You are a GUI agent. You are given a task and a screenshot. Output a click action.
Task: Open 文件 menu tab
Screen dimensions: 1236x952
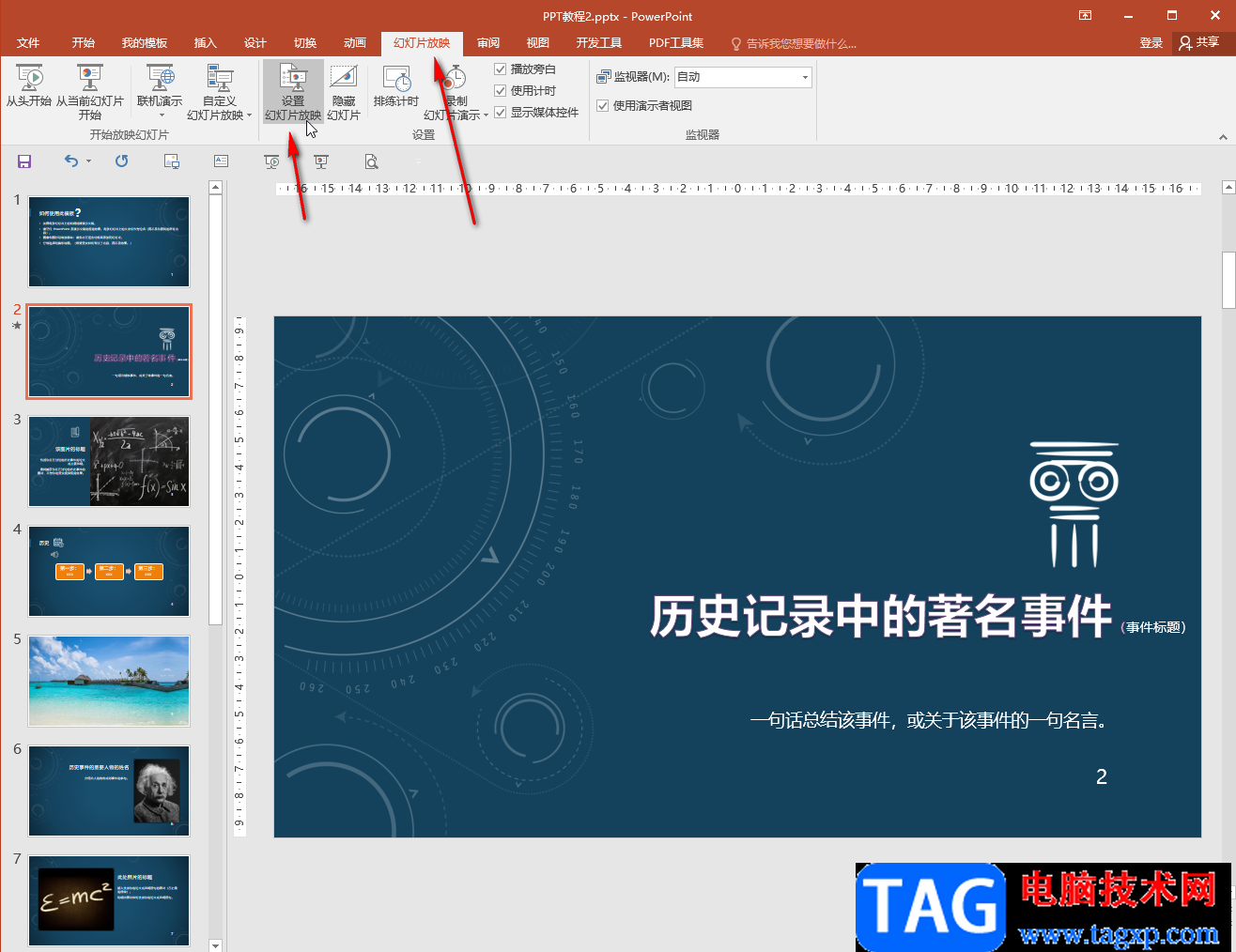click(x=28, y=43)
